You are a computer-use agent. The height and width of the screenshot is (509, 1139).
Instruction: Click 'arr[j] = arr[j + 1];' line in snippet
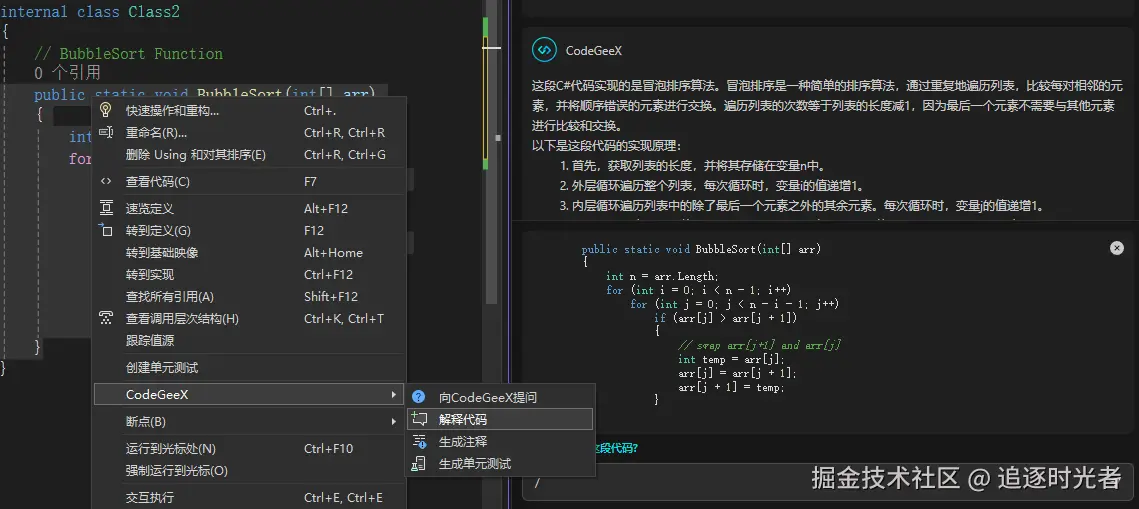click(x=737, y=373)
